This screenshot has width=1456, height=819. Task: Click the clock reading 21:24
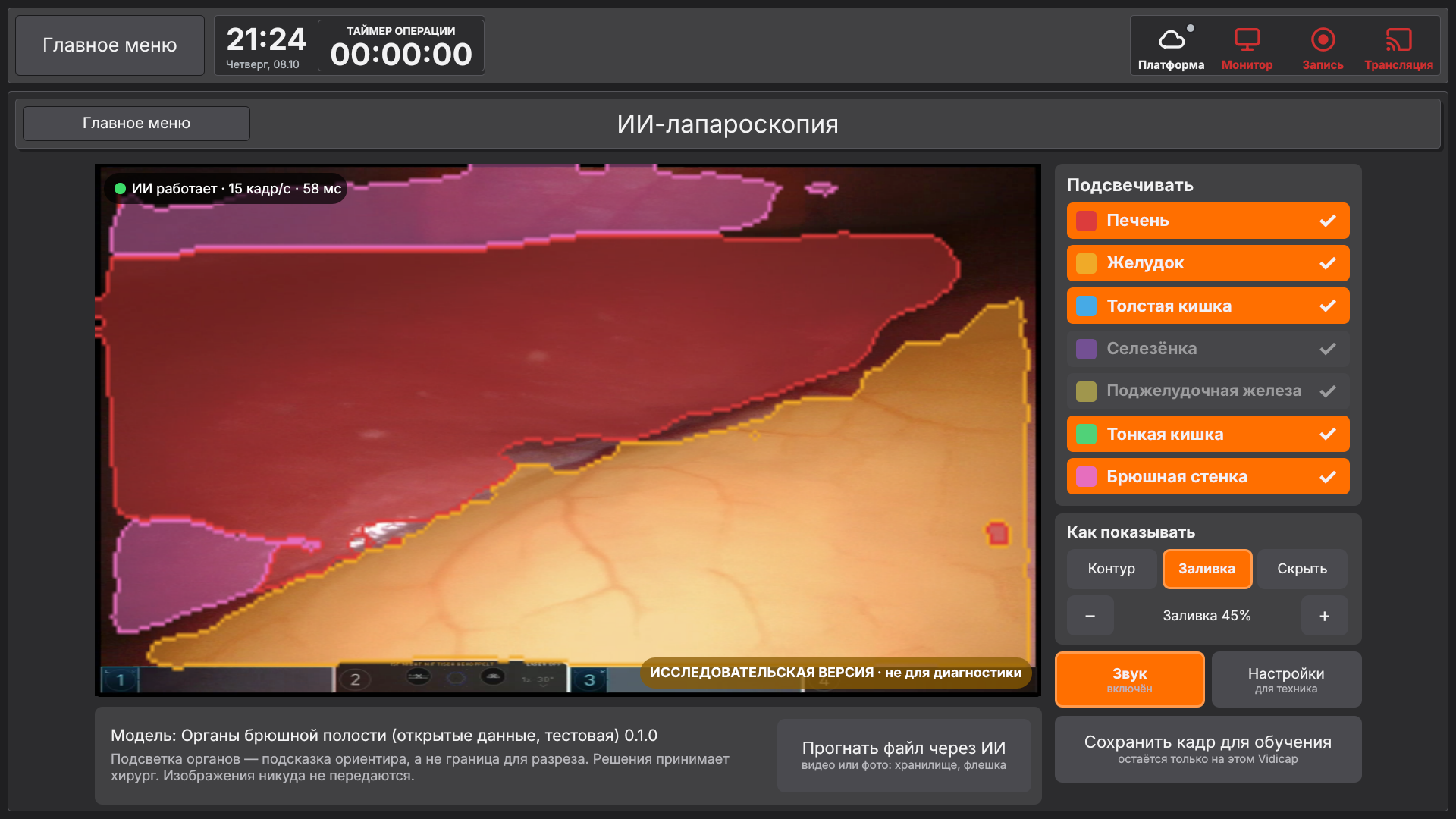tap(266, 39)
